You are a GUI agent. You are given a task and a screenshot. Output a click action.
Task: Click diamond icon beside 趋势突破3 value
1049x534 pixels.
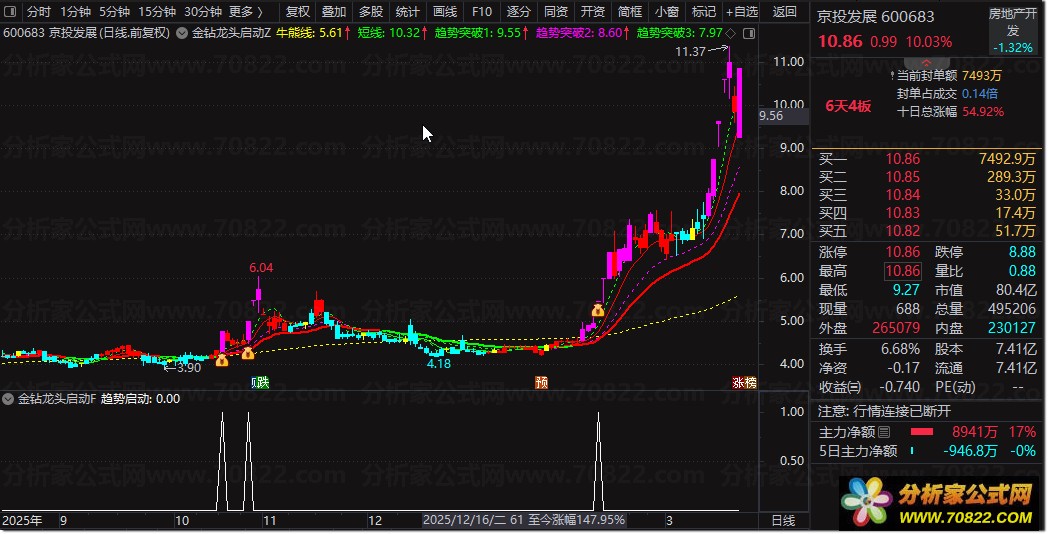[731, 33]
